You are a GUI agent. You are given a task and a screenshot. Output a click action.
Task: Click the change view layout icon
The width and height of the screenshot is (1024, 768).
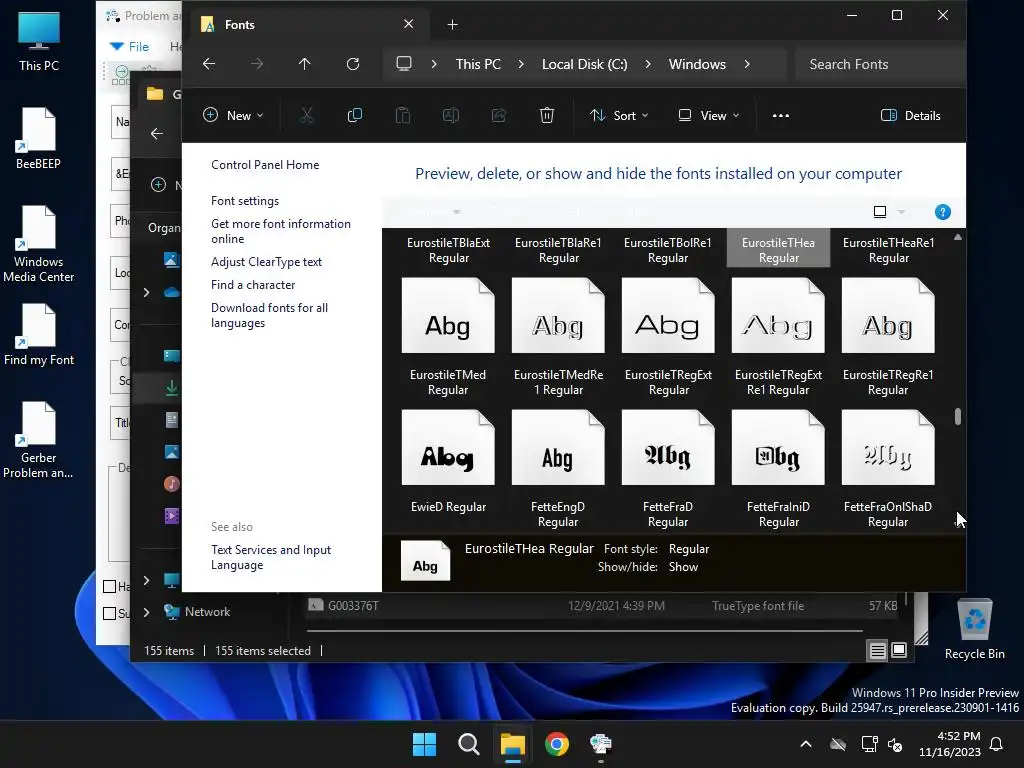[880, 212]
